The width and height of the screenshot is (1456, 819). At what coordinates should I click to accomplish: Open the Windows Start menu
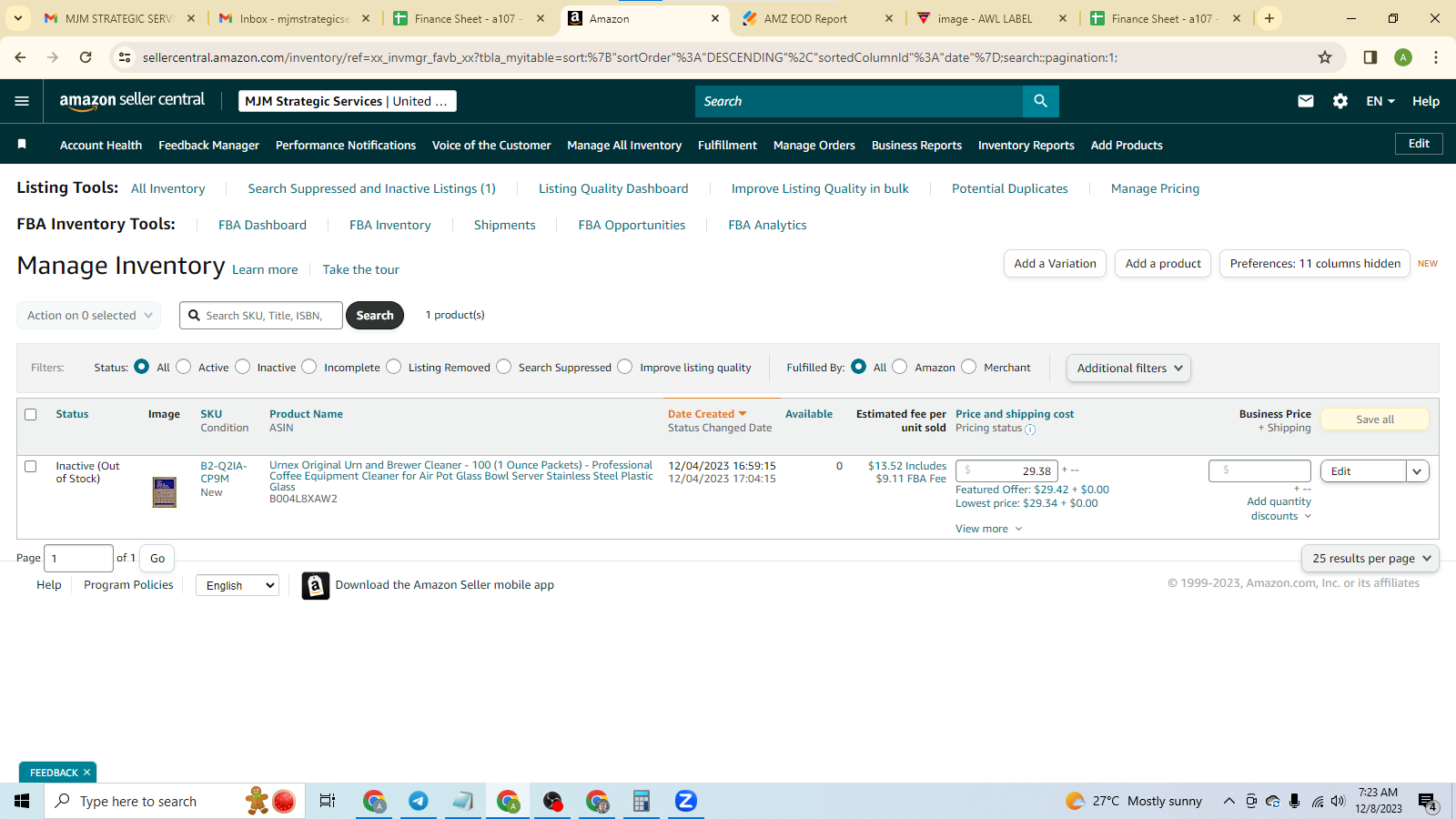pyautogui.click(x=22, y=801)
